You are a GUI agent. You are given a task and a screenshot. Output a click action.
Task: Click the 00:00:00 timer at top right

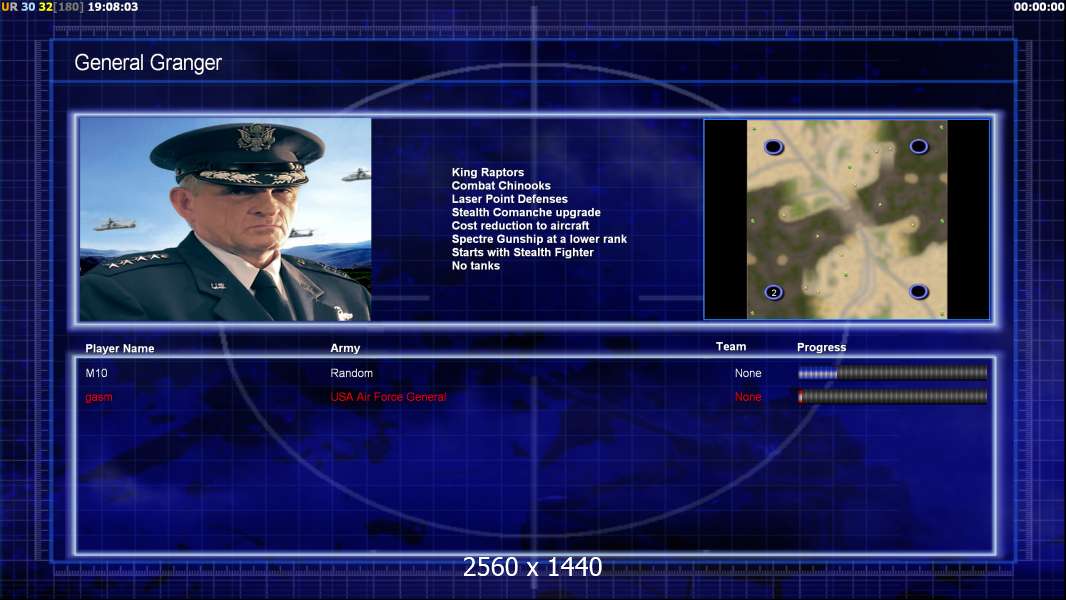1039,7
